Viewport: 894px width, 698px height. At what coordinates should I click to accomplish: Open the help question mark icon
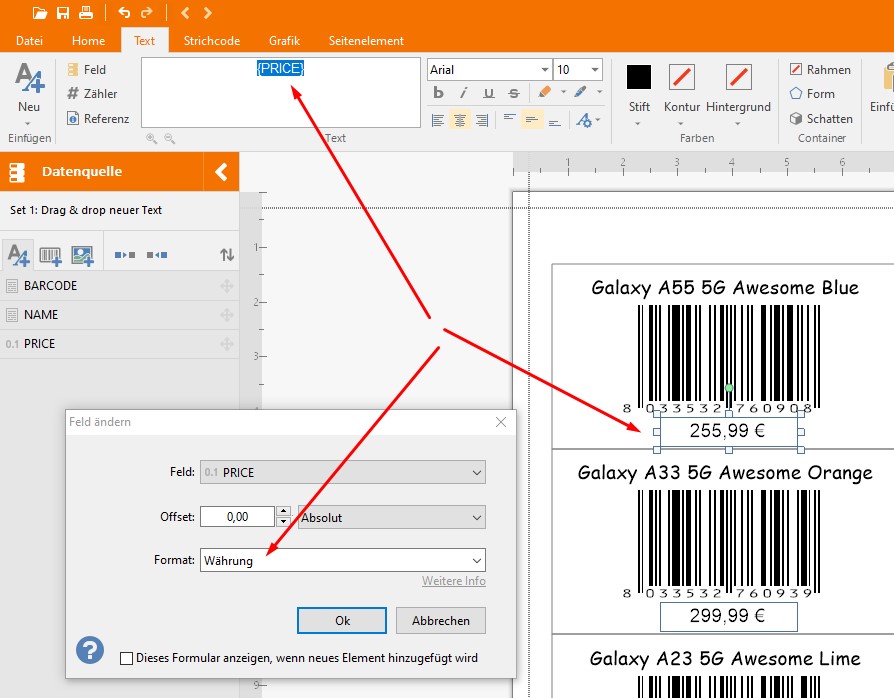90,651
